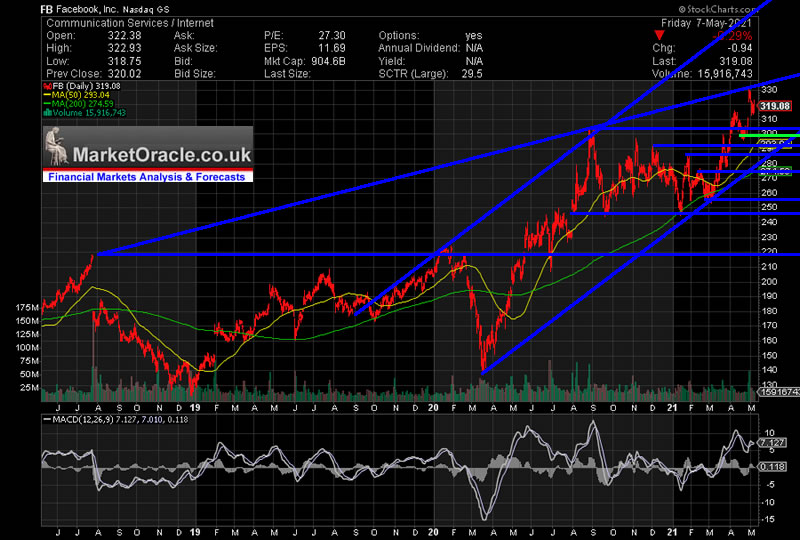Click the volume bars icon in legend
The image size is (800, 540).
point(48,113)
